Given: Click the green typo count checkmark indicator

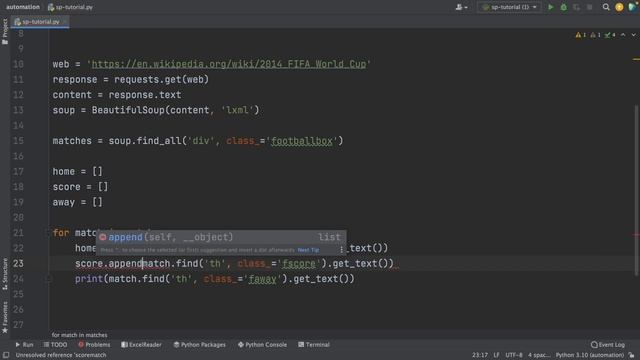Looking at the screenshot, I should coord(610,35).
